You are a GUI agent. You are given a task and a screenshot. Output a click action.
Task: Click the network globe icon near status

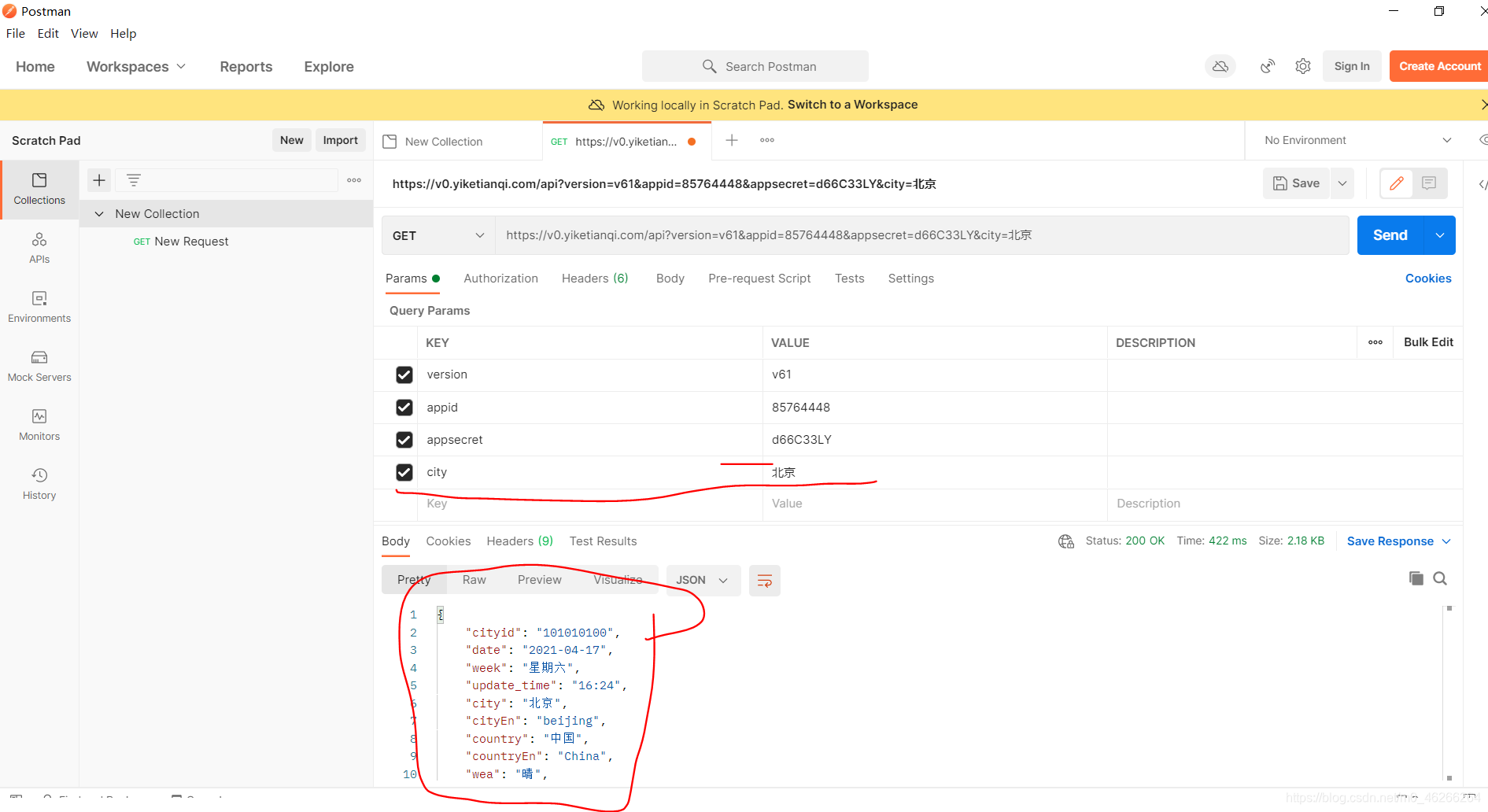click(x=1066, y=541)
